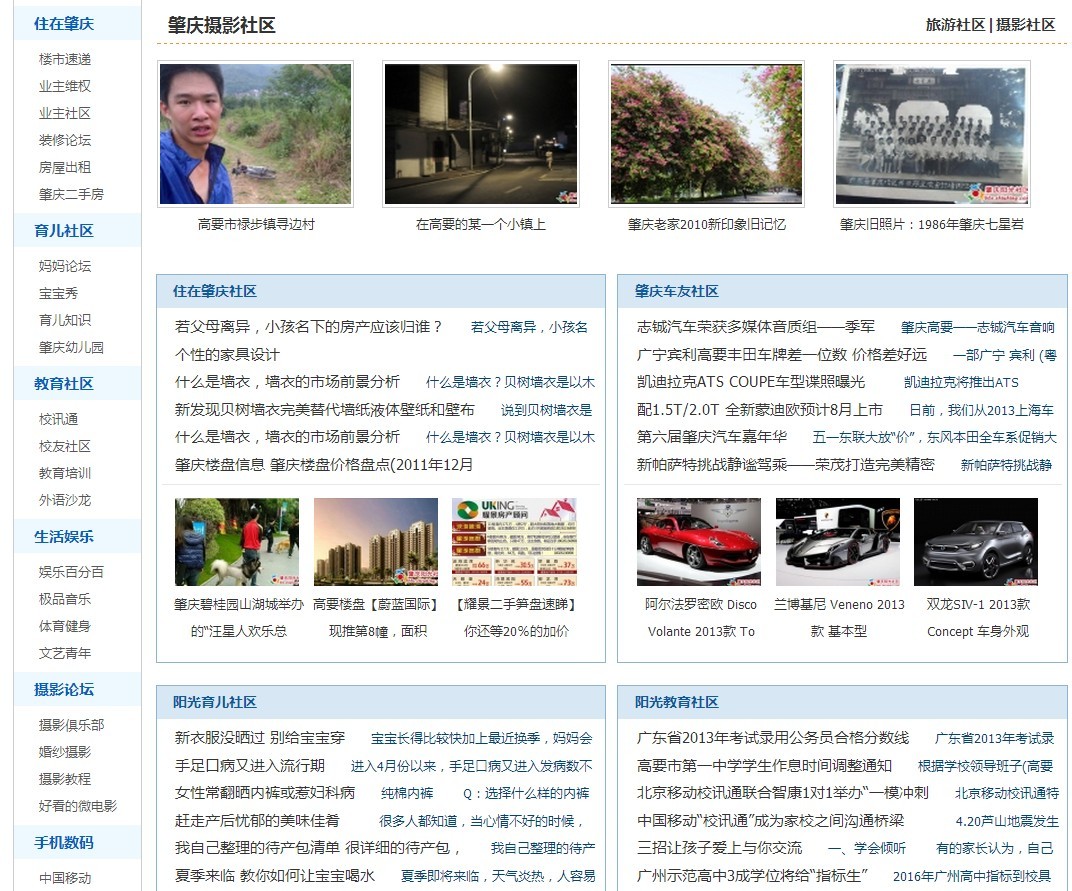Open 中国移动 sidebar link
Viewport: 1072px width, 891px height.
coord(65,878)
